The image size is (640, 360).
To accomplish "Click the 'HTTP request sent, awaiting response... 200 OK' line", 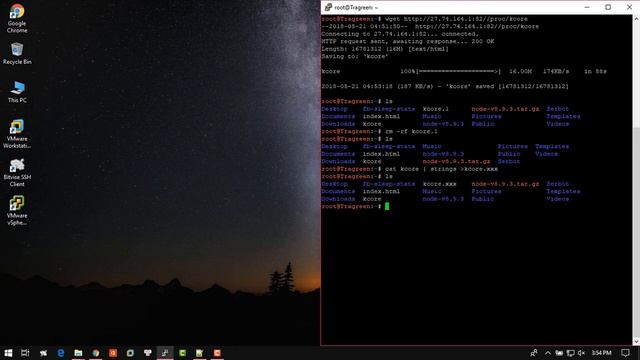I will [407, 41].
